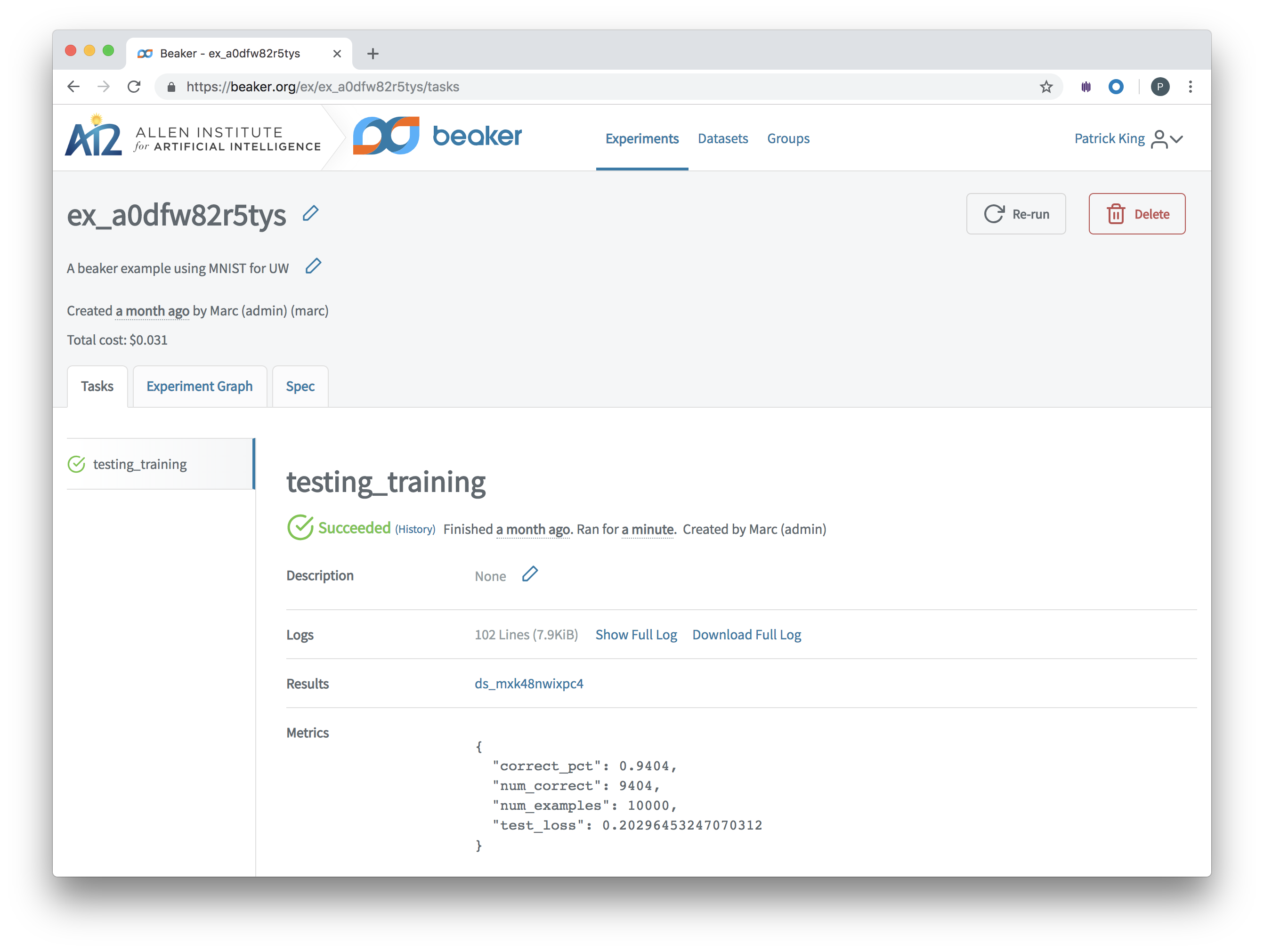Screen dimensions: 1264x952
Task: Open the Datasets navigation menu item
Action: click(x=722, y=138)
